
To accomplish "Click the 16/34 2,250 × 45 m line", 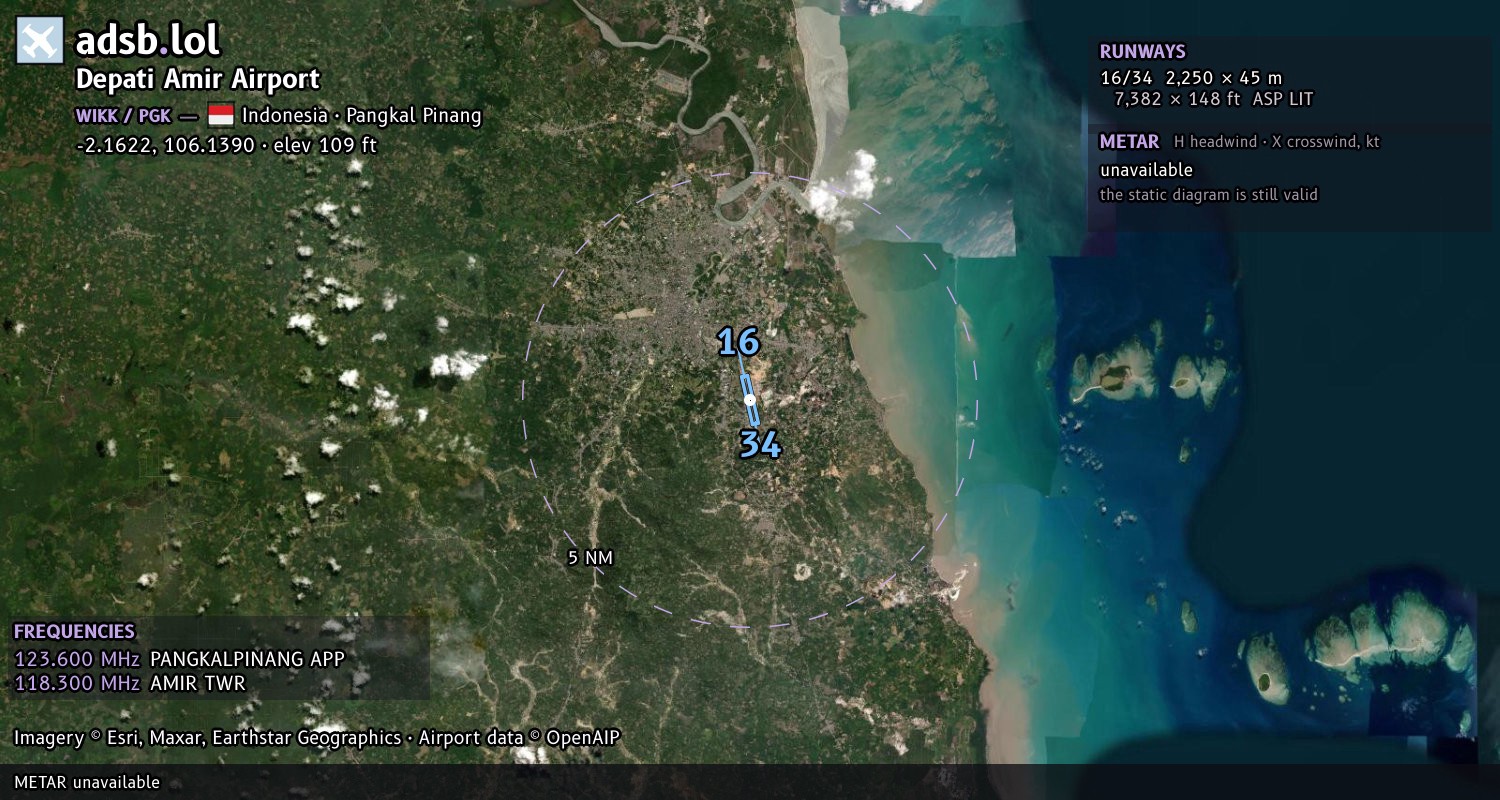I will (1191, 77).
